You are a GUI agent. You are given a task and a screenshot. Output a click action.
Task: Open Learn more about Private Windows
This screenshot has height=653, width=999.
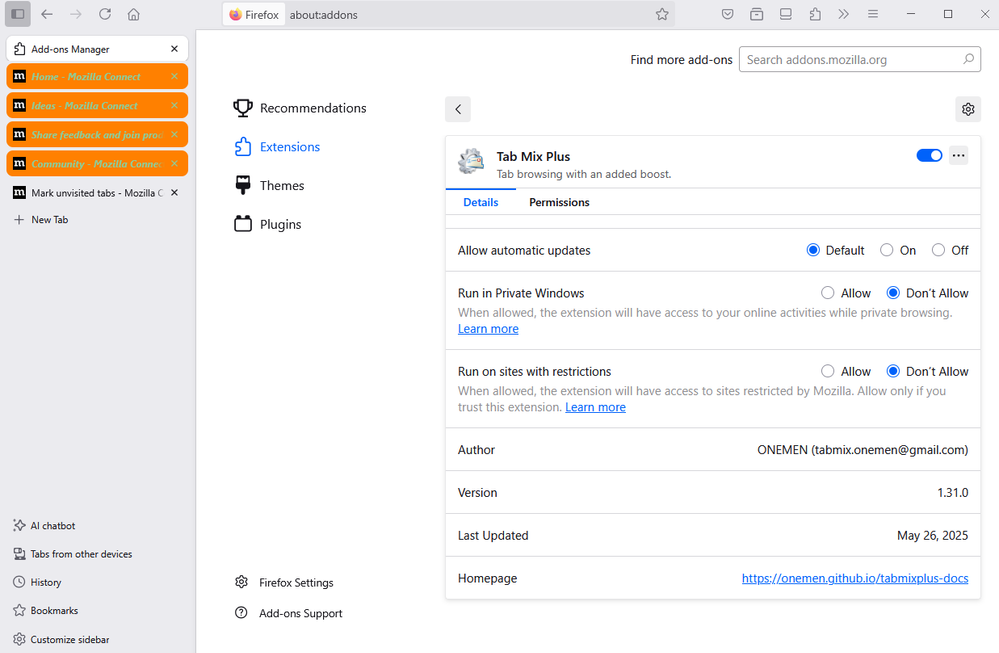pyautogui.click(x=488, y=329)
